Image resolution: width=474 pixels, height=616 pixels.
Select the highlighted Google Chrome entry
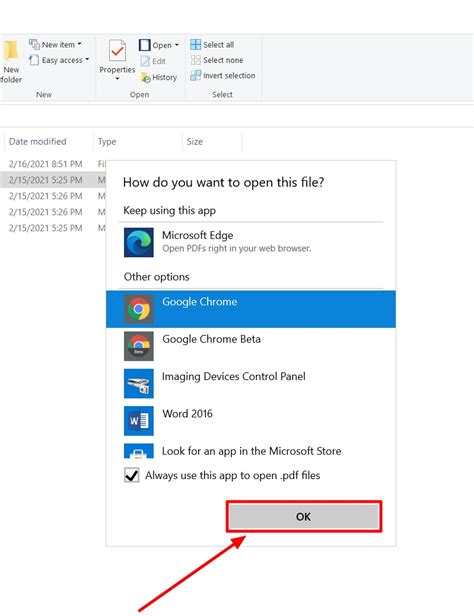(x=251, y=309)
